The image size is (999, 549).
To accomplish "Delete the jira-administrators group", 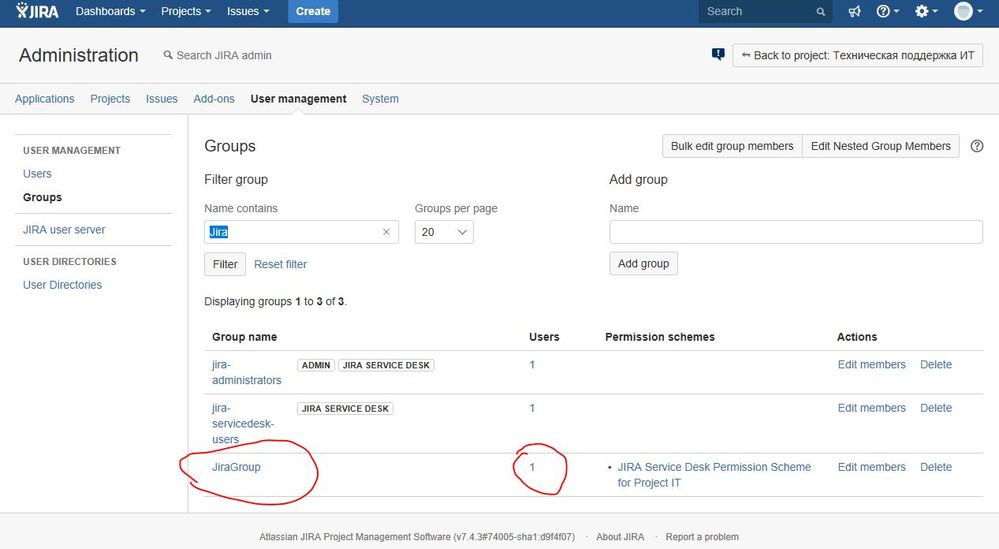I will coord(936,364).
